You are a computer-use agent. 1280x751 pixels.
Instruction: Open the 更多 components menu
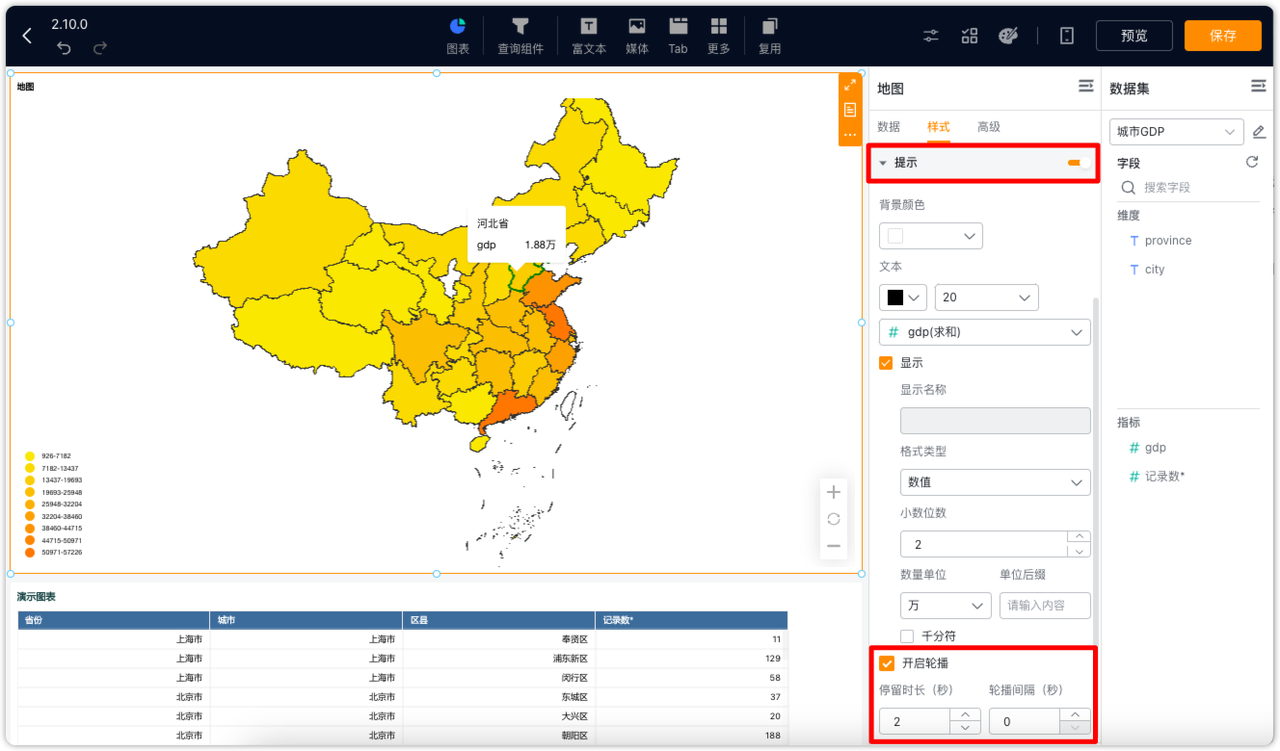pyautogui.click(x=718, y=35)
